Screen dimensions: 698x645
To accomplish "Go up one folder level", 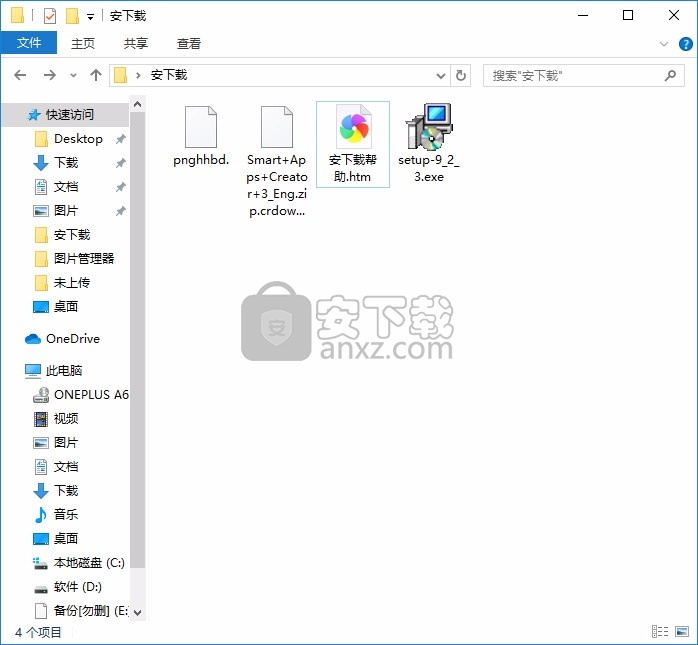I will [x=96, y=75].
